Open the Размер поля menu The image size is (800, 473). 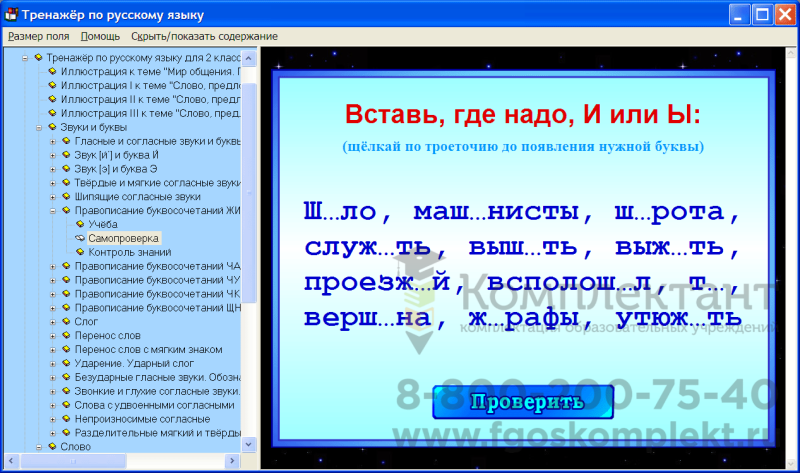click(39, 36)
